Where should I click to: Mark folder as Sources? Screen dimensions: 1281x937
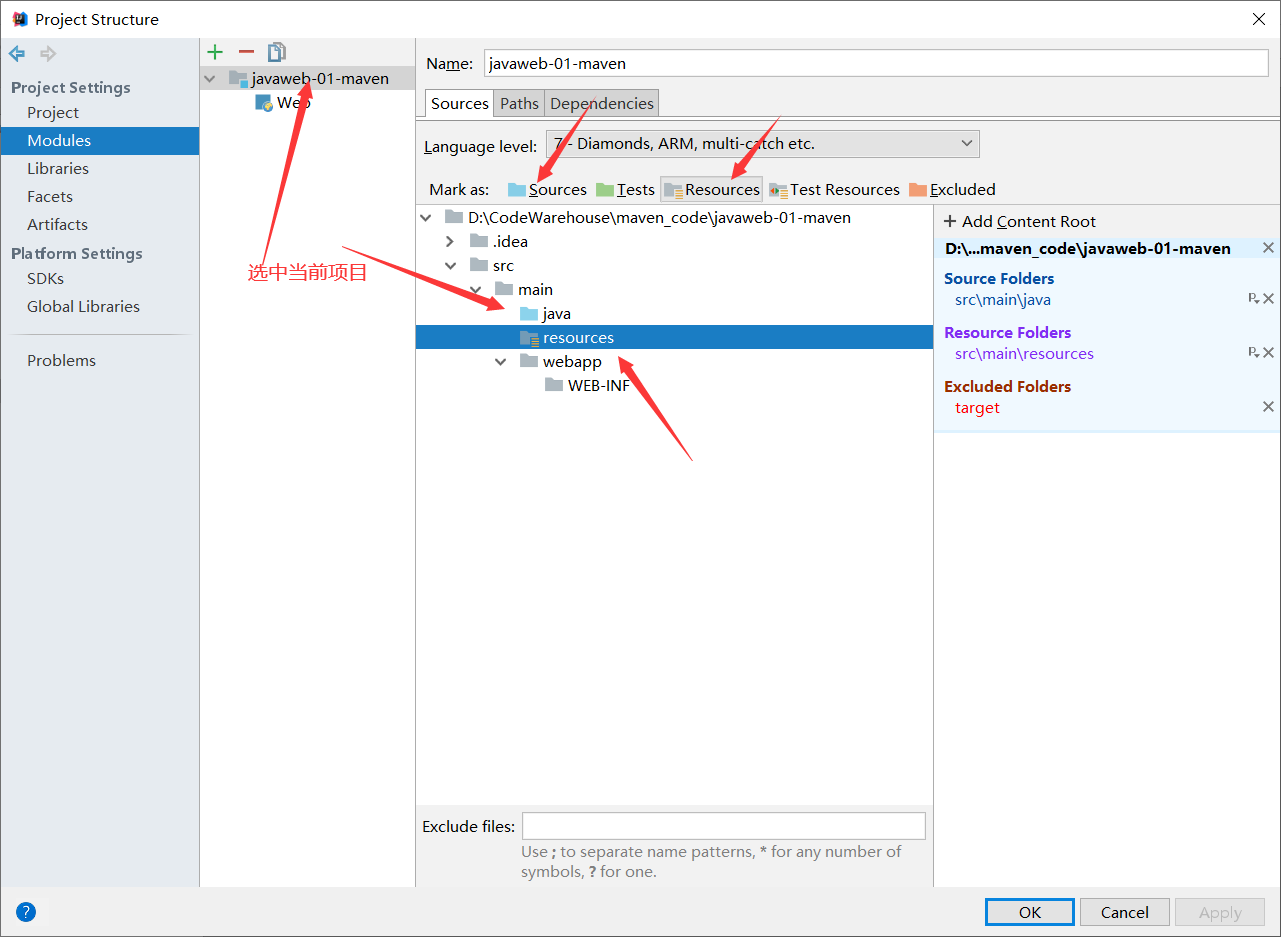pos(547,190)
